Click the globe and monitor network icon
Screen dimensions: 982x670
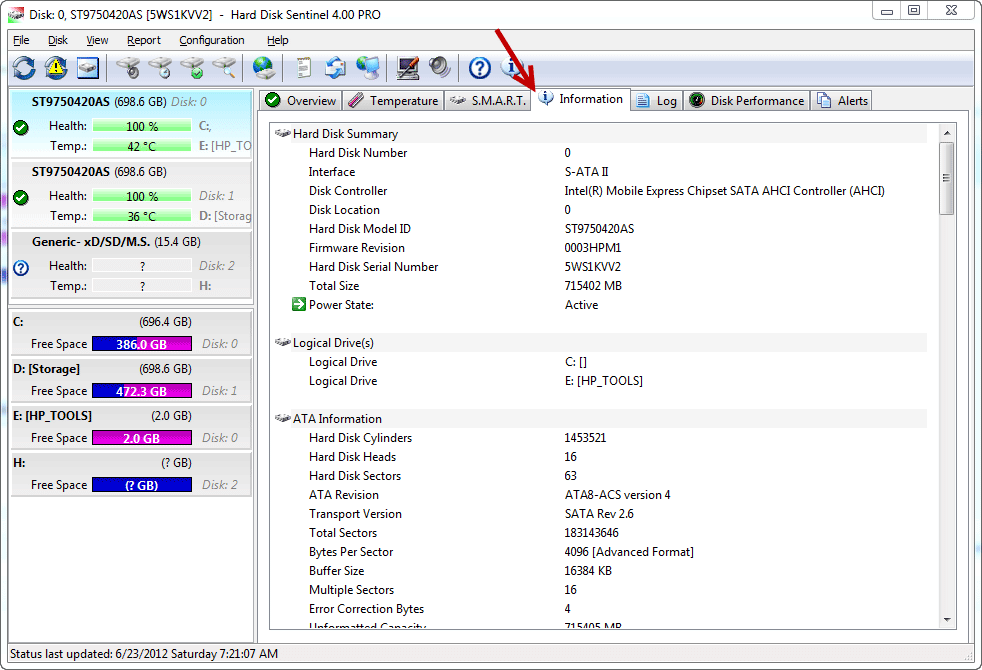pos(368,68)
